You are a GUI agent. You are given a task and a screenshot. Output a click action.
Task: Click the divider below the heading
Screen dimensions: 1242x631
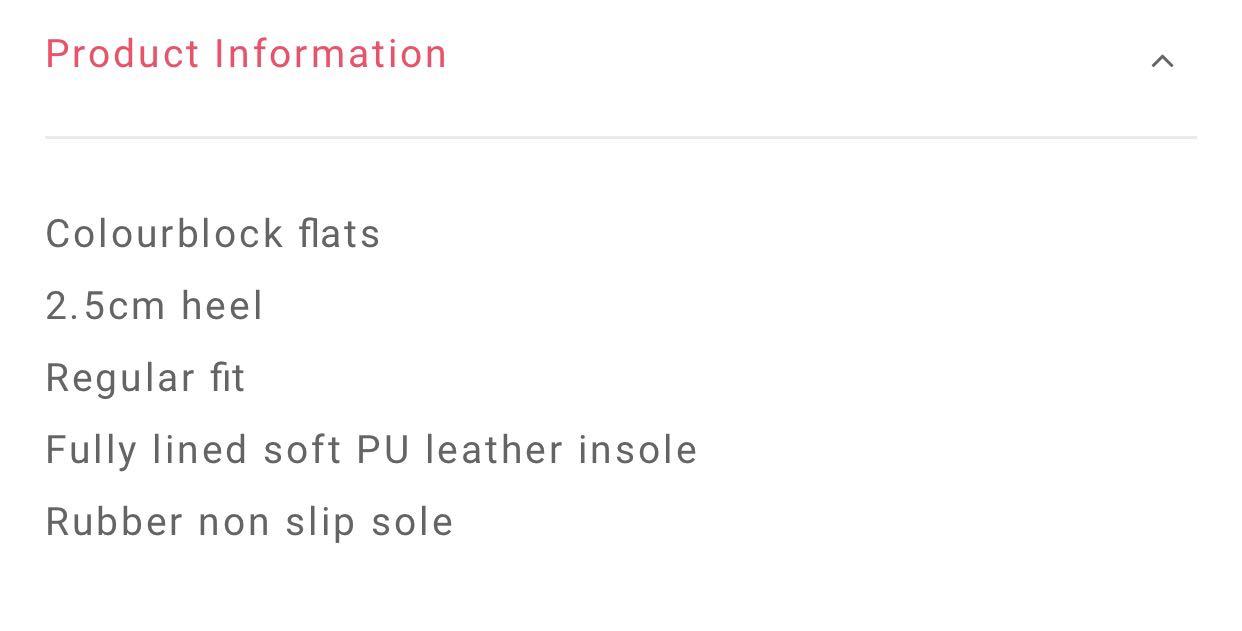(x=620, y=135)
